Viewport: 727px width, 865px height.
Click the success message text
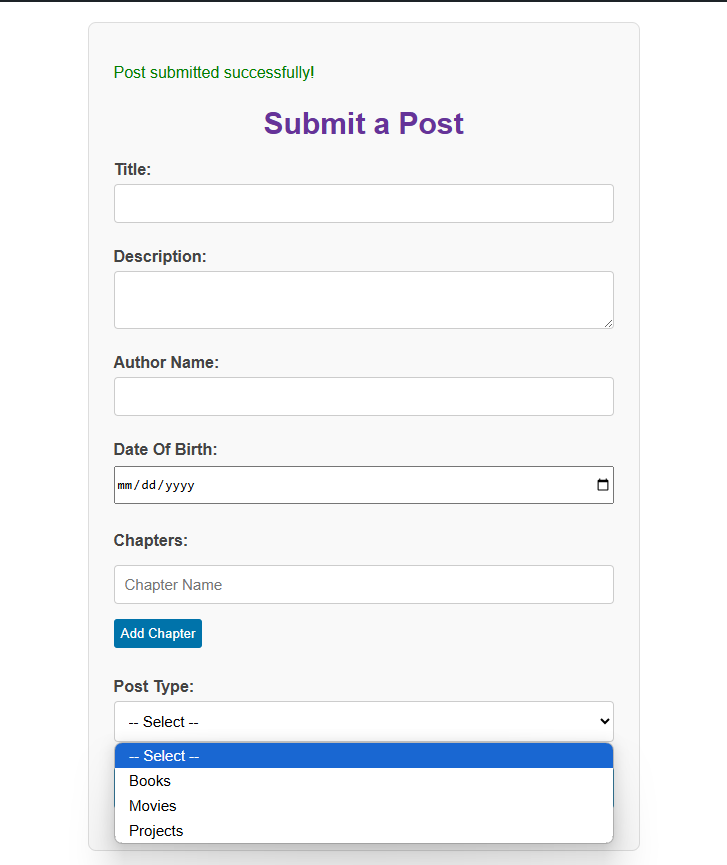click(213, 72)
